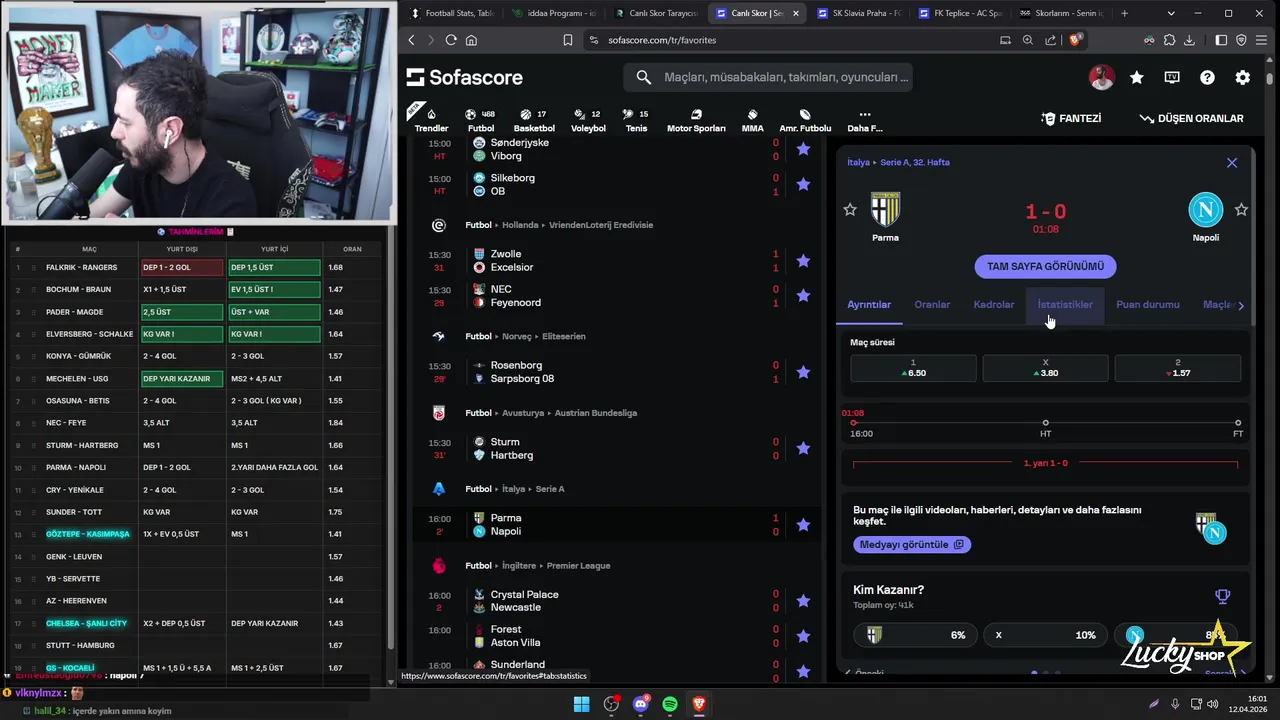Open the user profile avatar
Screen dimensions: 1280x720
(1101, 77)
